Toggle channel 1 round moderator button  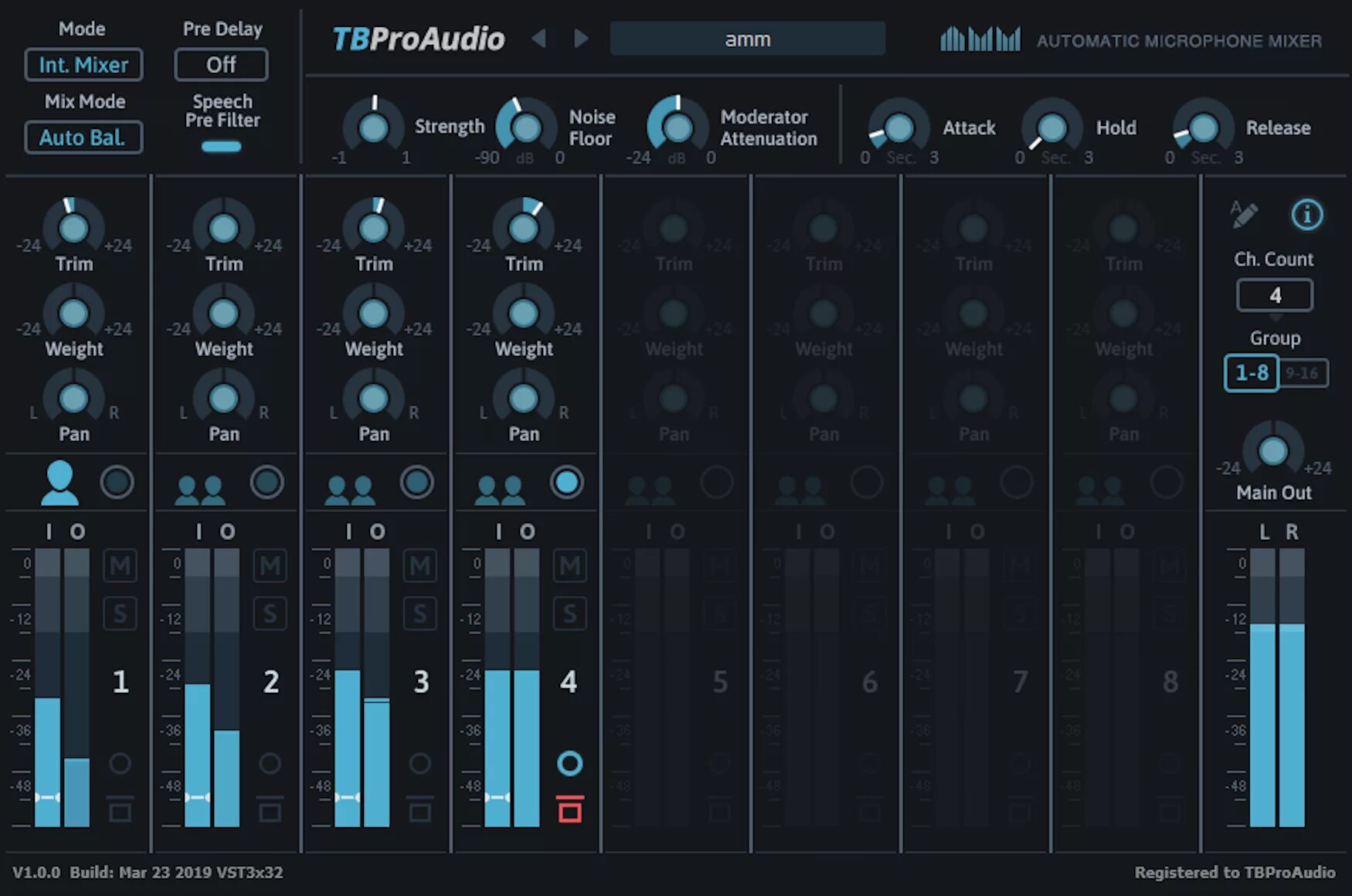click(117, 483)
